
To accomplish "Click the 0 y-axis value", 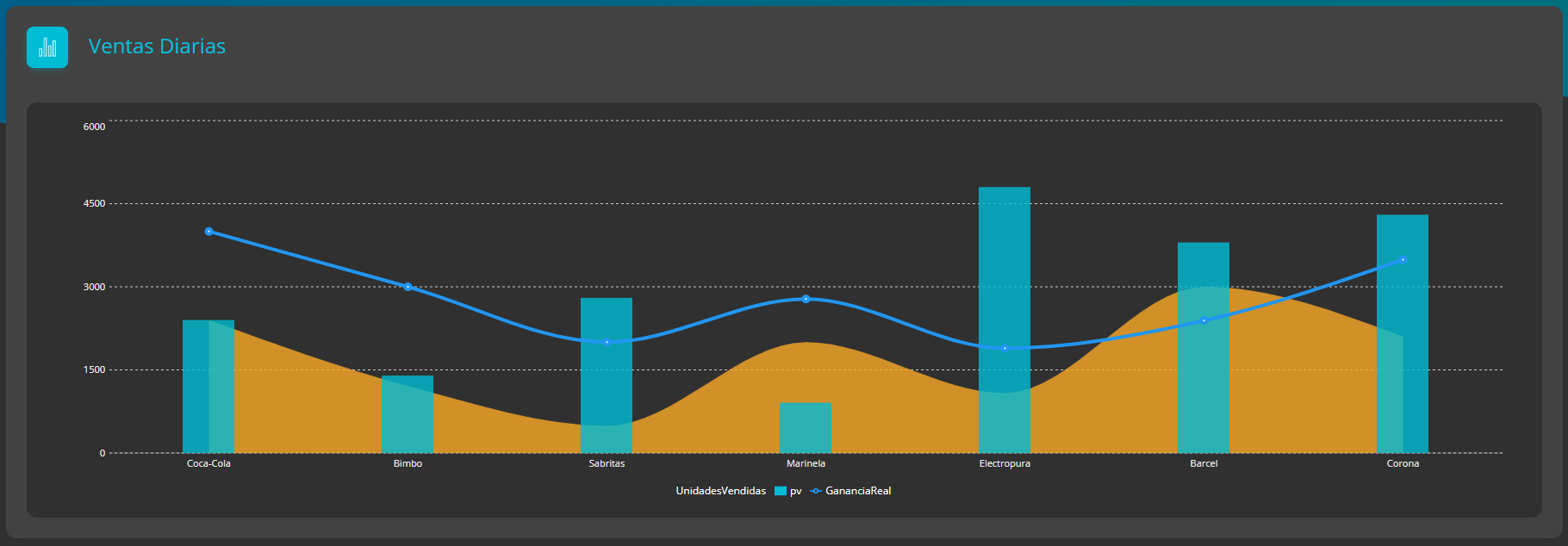I will pos(103,453).
